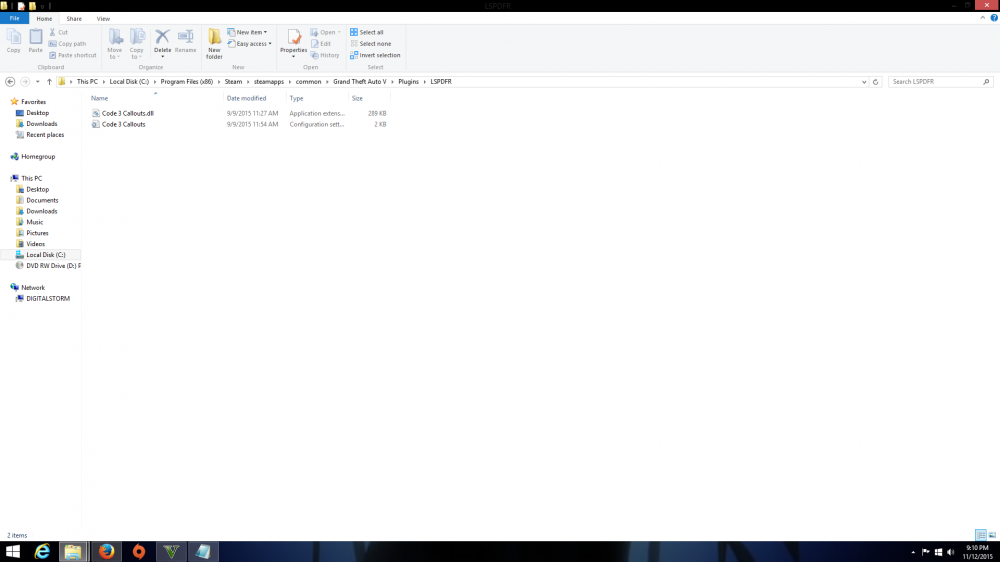The image size is (1000, 562).
Task: Click the Back navigation arrow
Action: (10, 82)
